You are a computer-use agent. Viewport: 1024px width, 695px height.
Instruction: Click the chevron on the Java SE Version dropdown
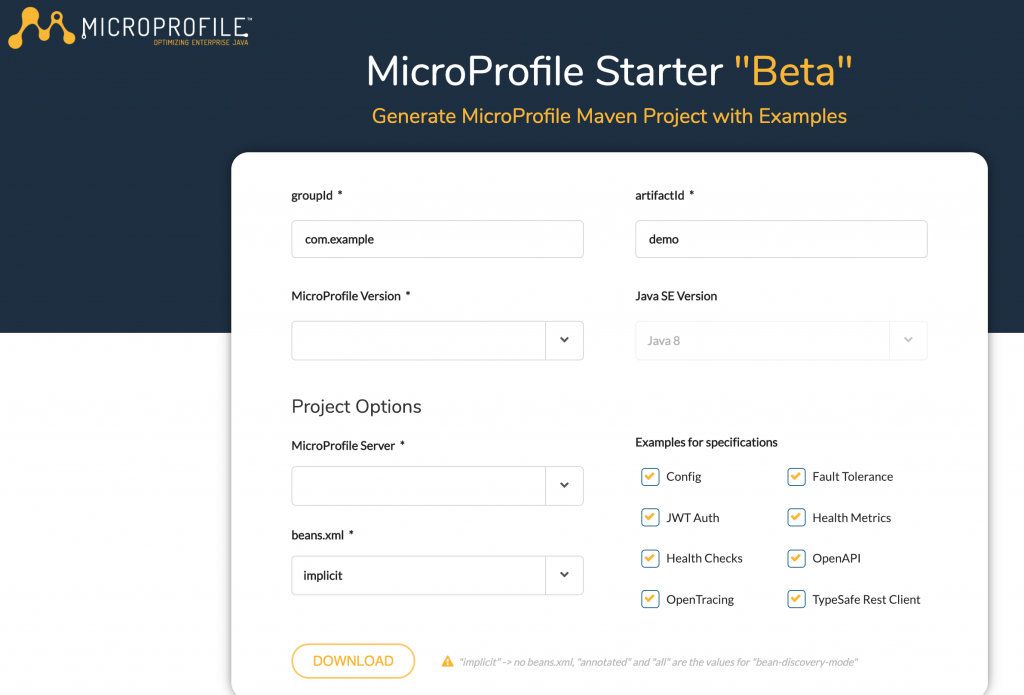(908, 340)
